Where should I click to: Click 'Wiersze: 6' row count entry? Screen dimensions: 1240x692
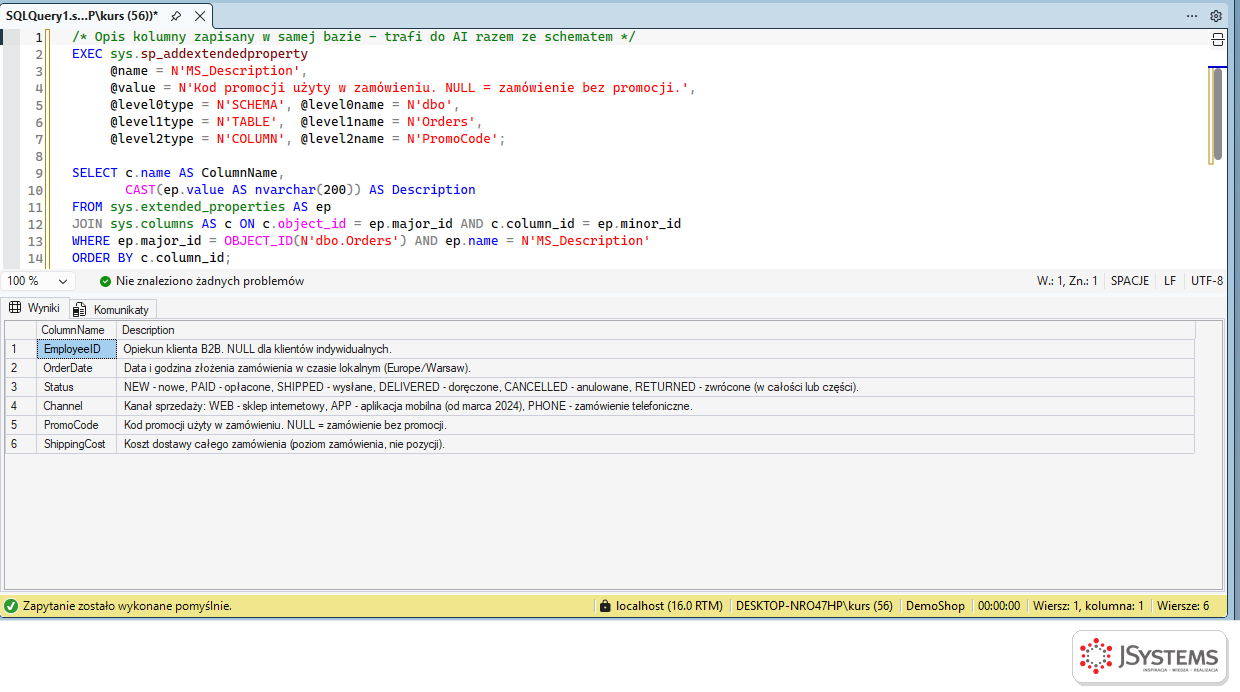click(1183, 606)
